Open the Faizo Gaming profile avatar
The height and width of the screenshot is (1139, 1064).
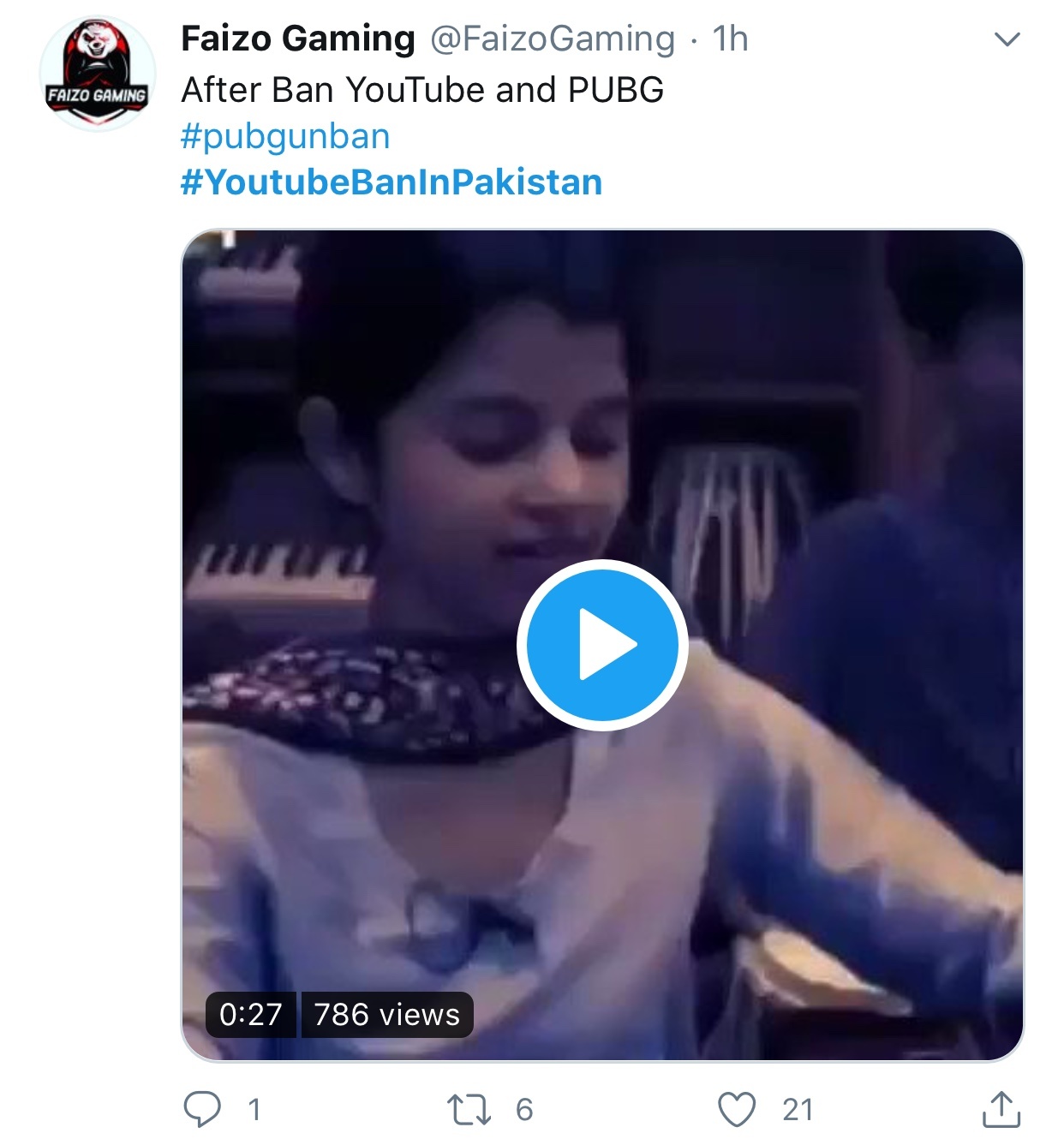pyautogui.click(x=97, y=74)
